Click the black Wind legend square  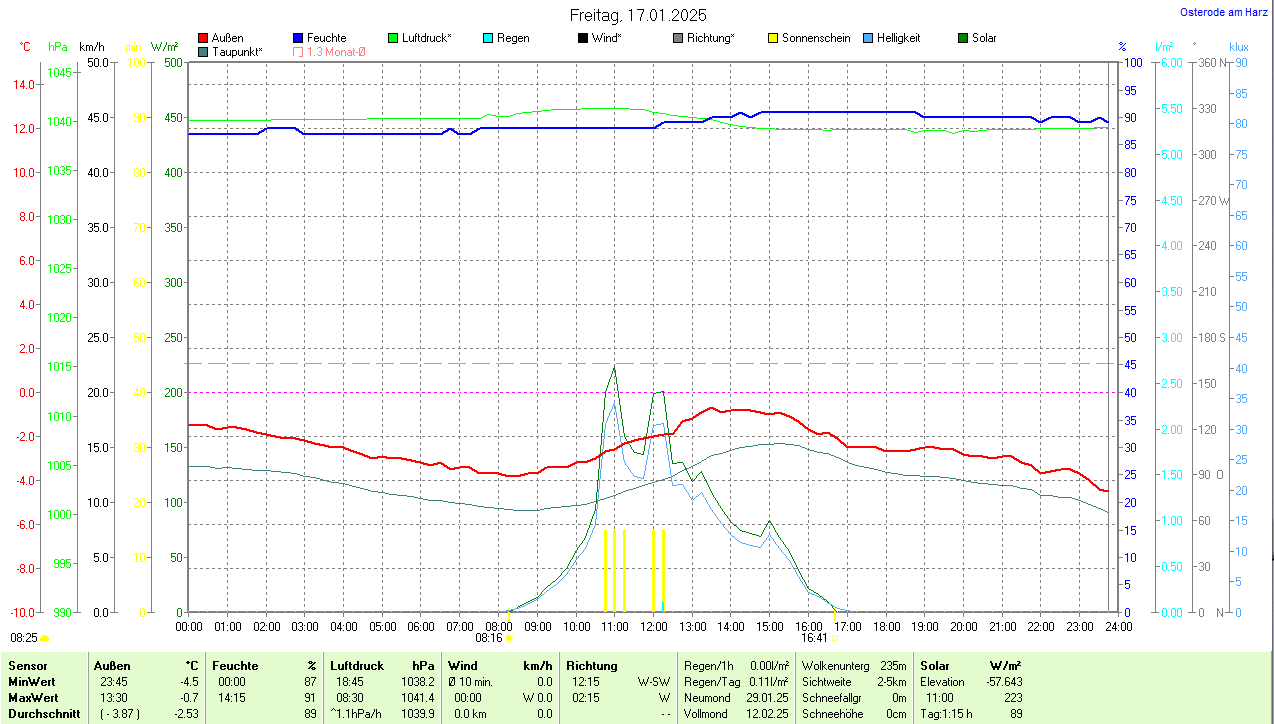[583, 38]
